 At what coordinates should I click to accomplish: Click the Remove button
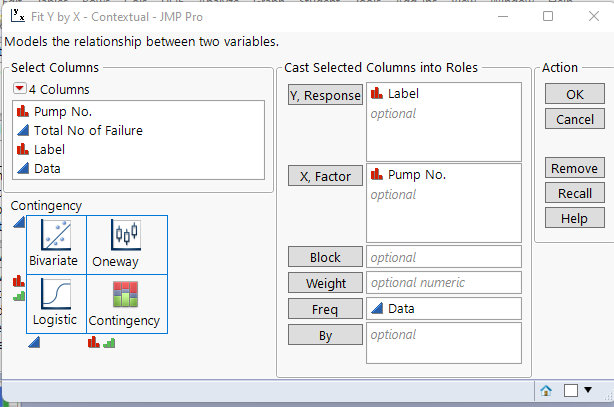574,168
